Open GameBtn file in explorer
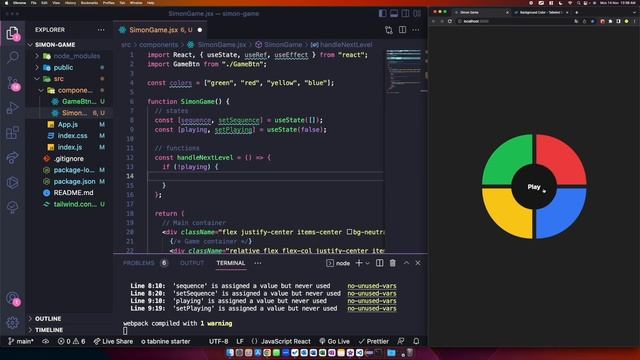 click(x=78, y=102)
